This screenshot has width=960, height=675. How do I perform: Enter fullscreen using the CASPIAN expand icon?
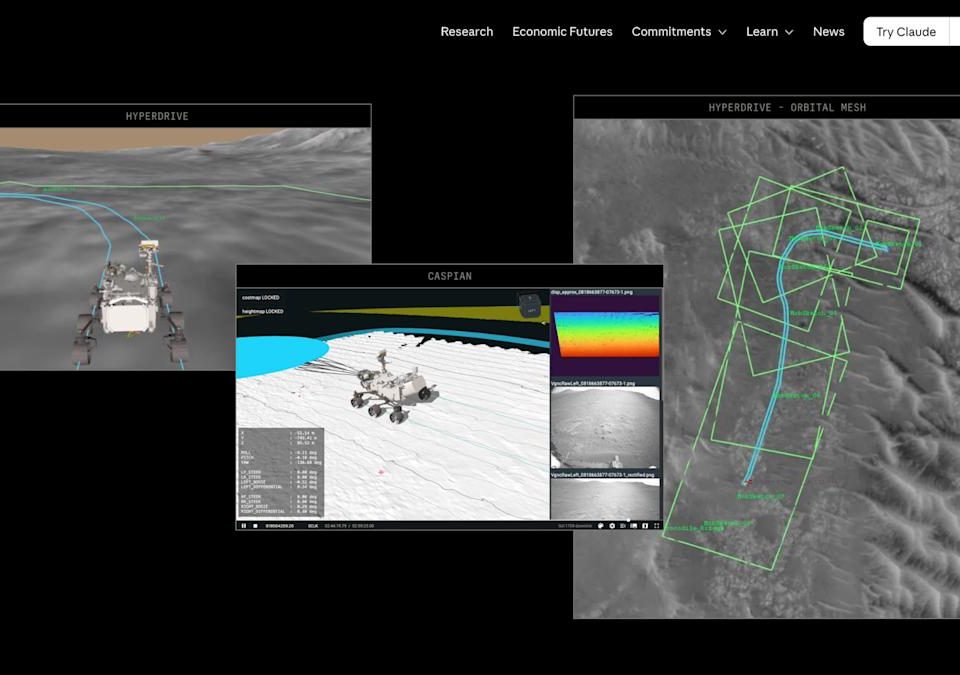656,525
